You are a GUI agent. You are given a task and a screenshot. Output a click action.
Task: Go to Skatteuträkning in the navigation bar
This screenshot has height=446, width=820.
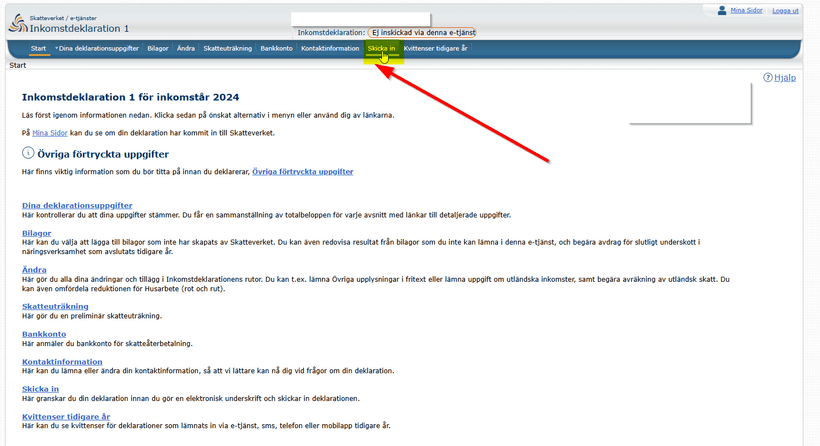228,48
